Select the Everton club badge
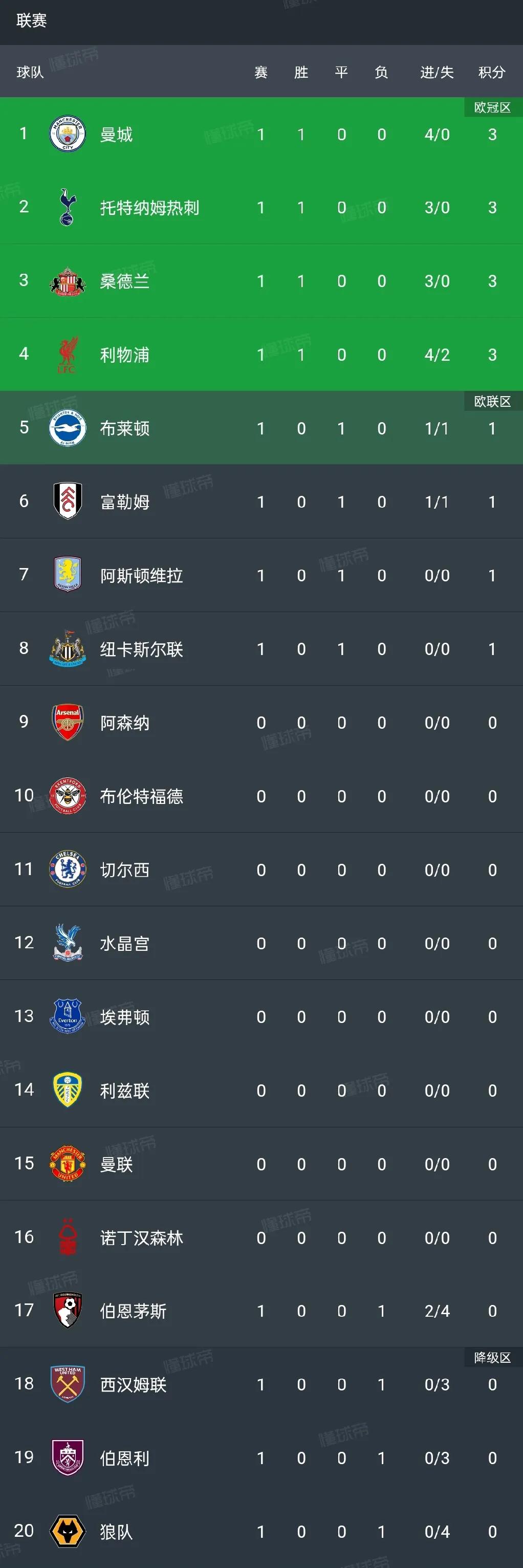 pos(68,1016)
